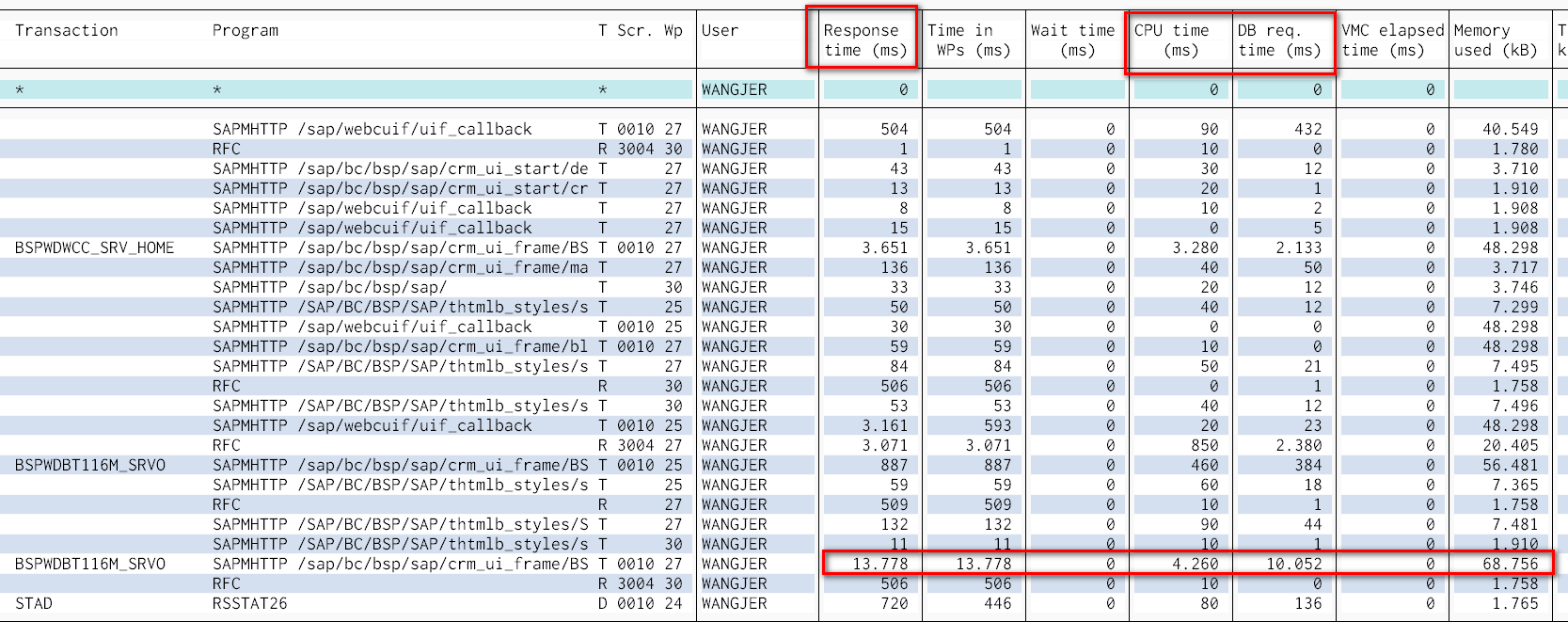The image size is (1568, 622).
Task: Click the memory used value 3.746
Action: click(x=1515, y=287)
